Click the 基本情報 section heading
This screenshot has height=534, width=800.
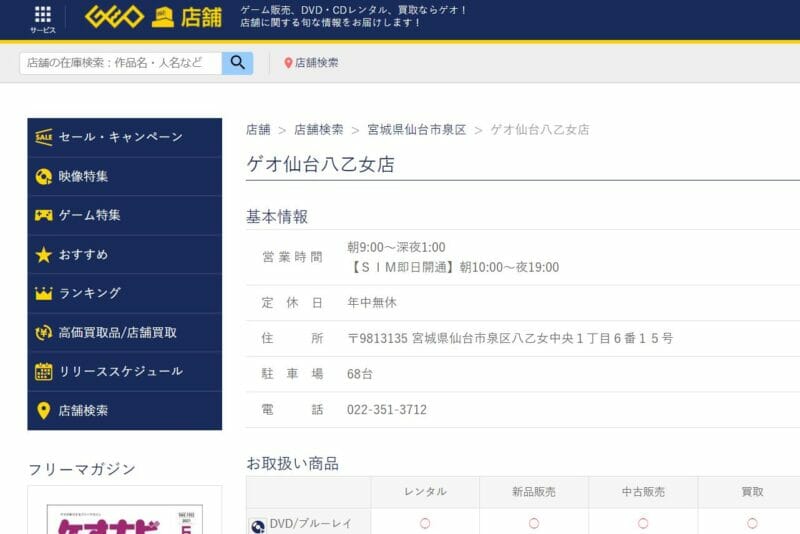point(277,217)
